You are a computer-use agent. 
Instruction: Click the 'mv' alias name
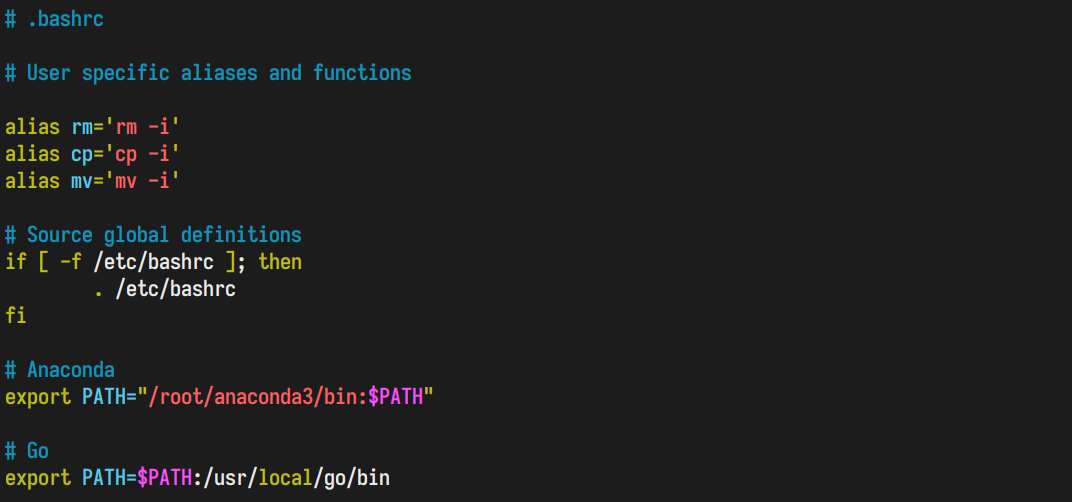tap(82, 181)
